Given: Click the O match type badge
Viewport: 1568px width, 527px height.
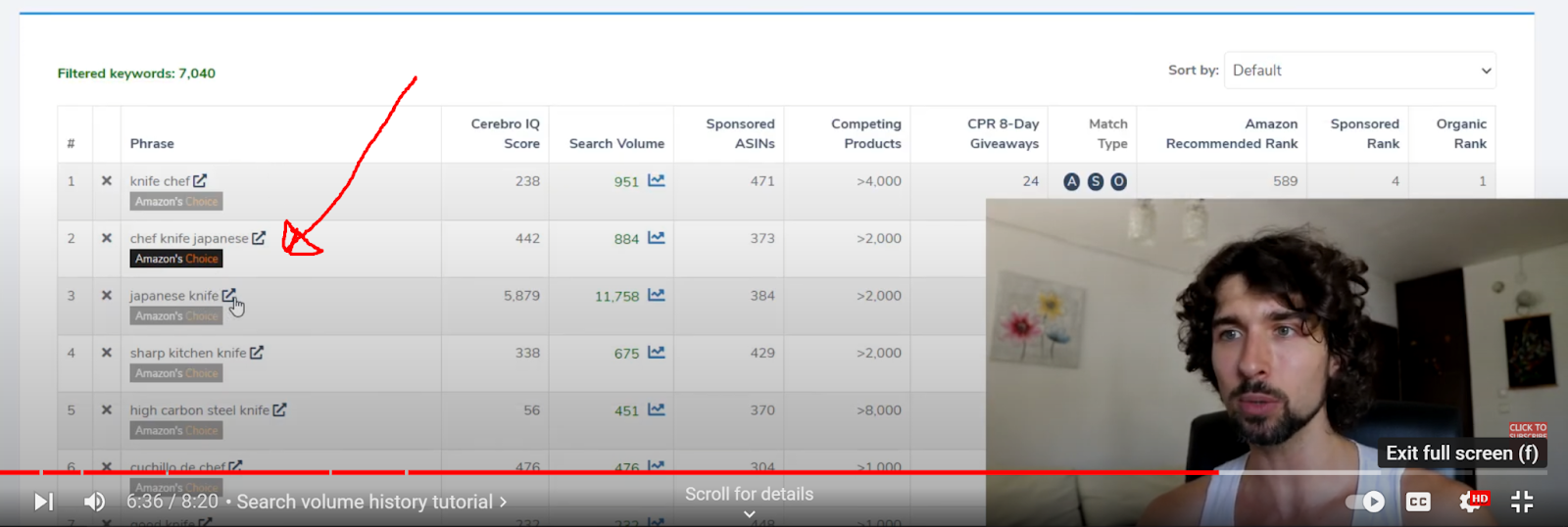Looking at the screenshot, I should [1118, 181].
